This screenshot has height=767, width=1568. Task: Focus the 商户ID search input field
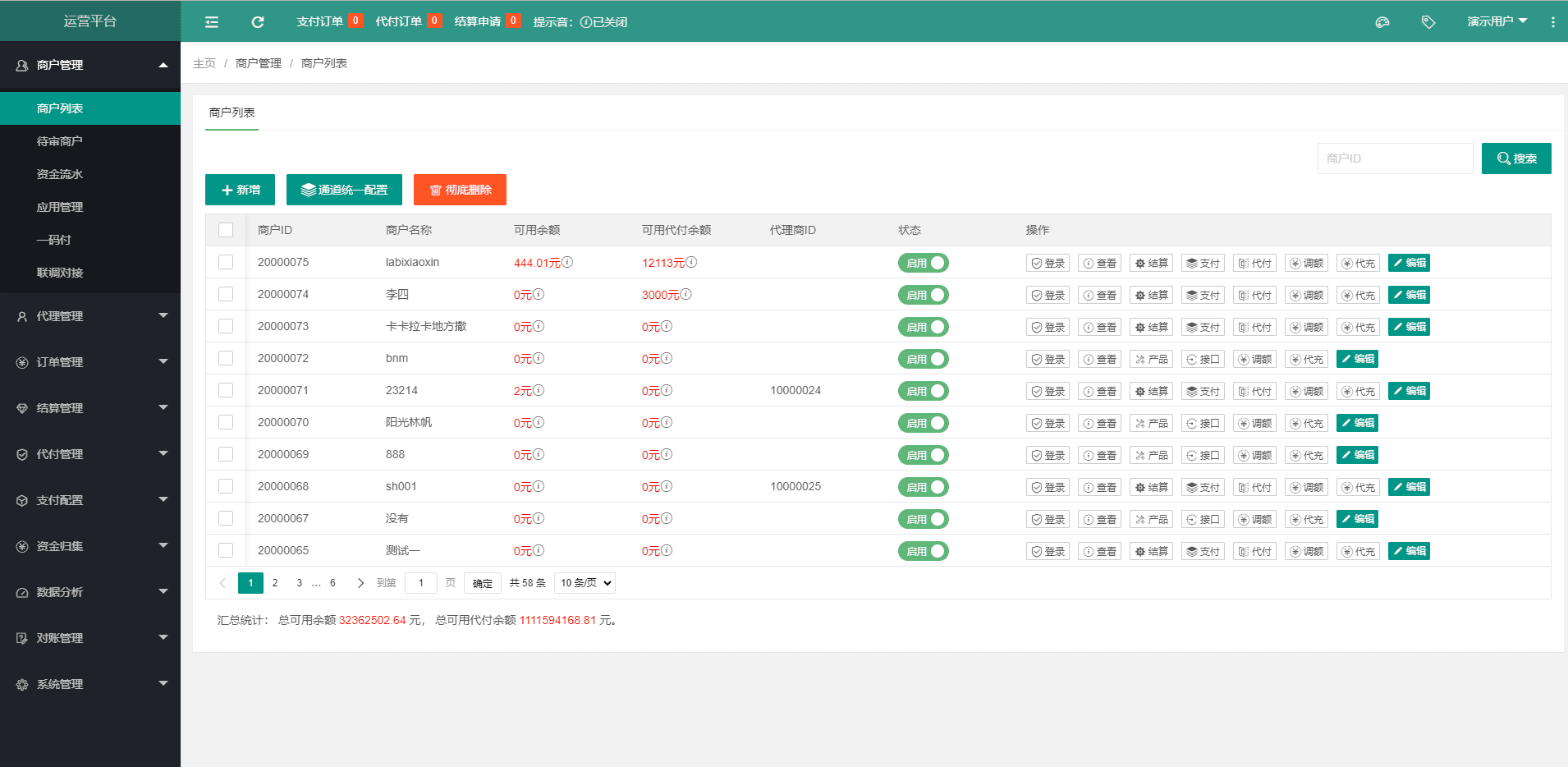point(1395,158)
